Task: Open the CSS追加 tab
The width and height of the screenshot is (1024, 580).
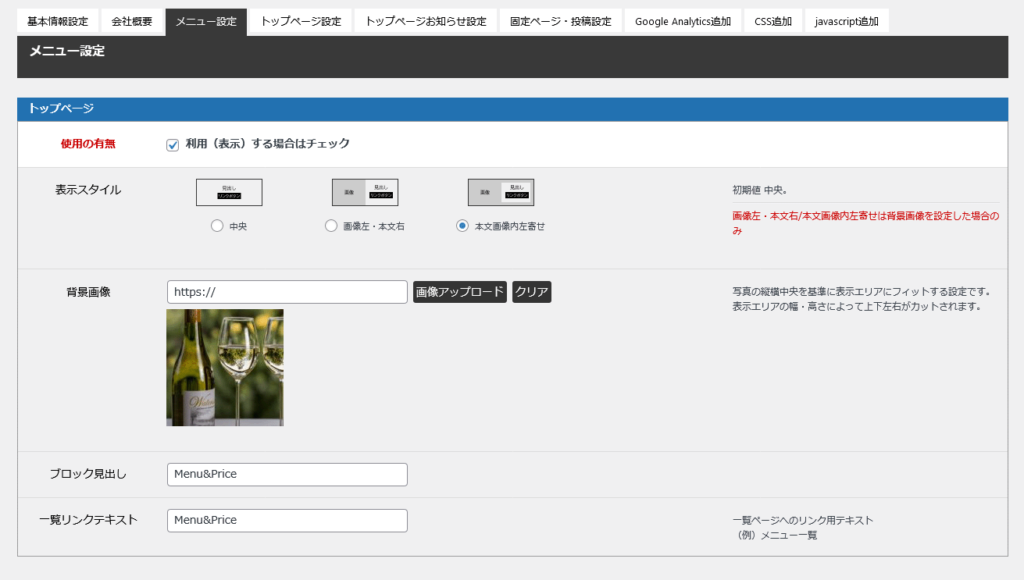Action: pyautogui.click(x=773, y=21)
